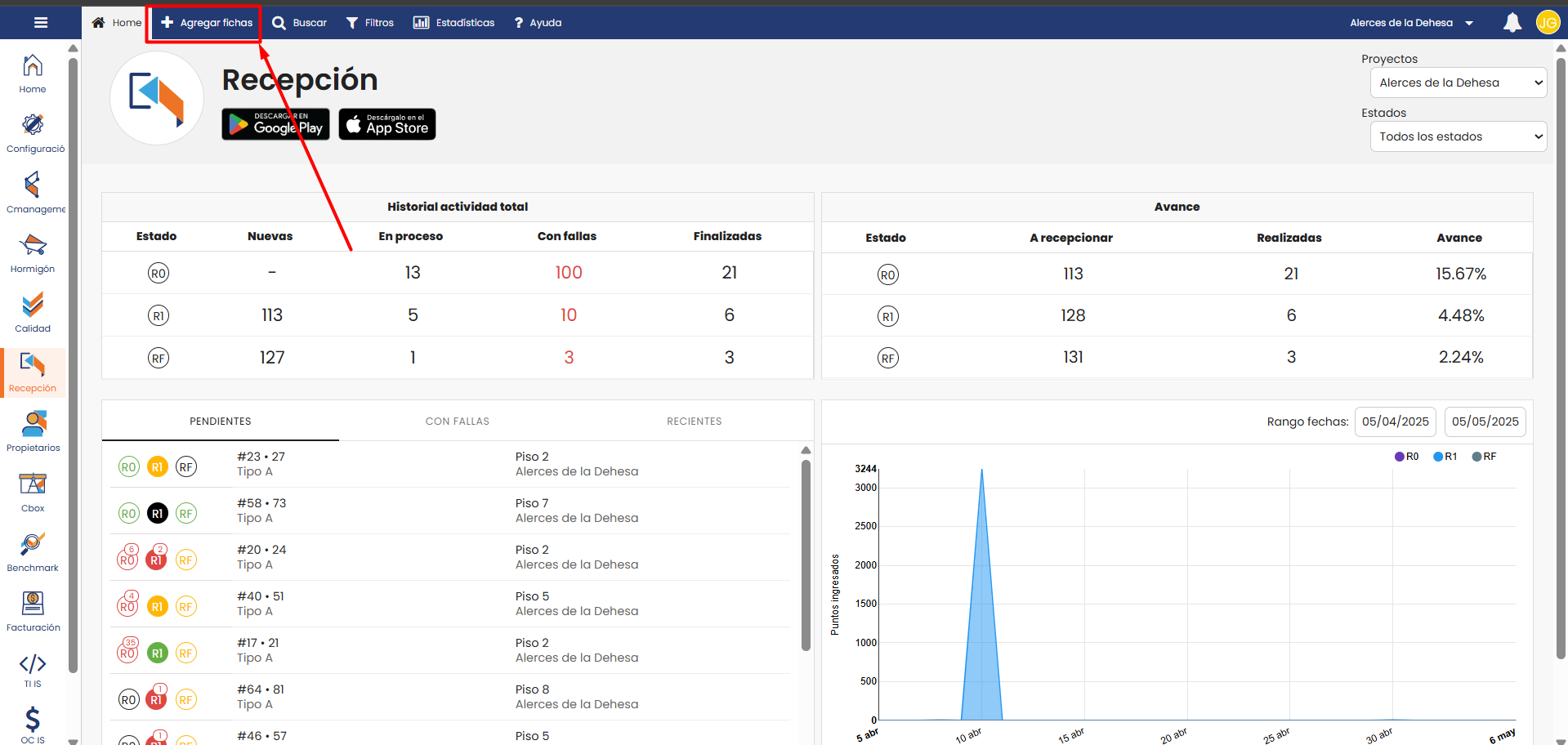Image resolution: width=1568 pixels, height=745 pixels.
Task: Switch to the Con Fallas tab
Action: [457, 422]
